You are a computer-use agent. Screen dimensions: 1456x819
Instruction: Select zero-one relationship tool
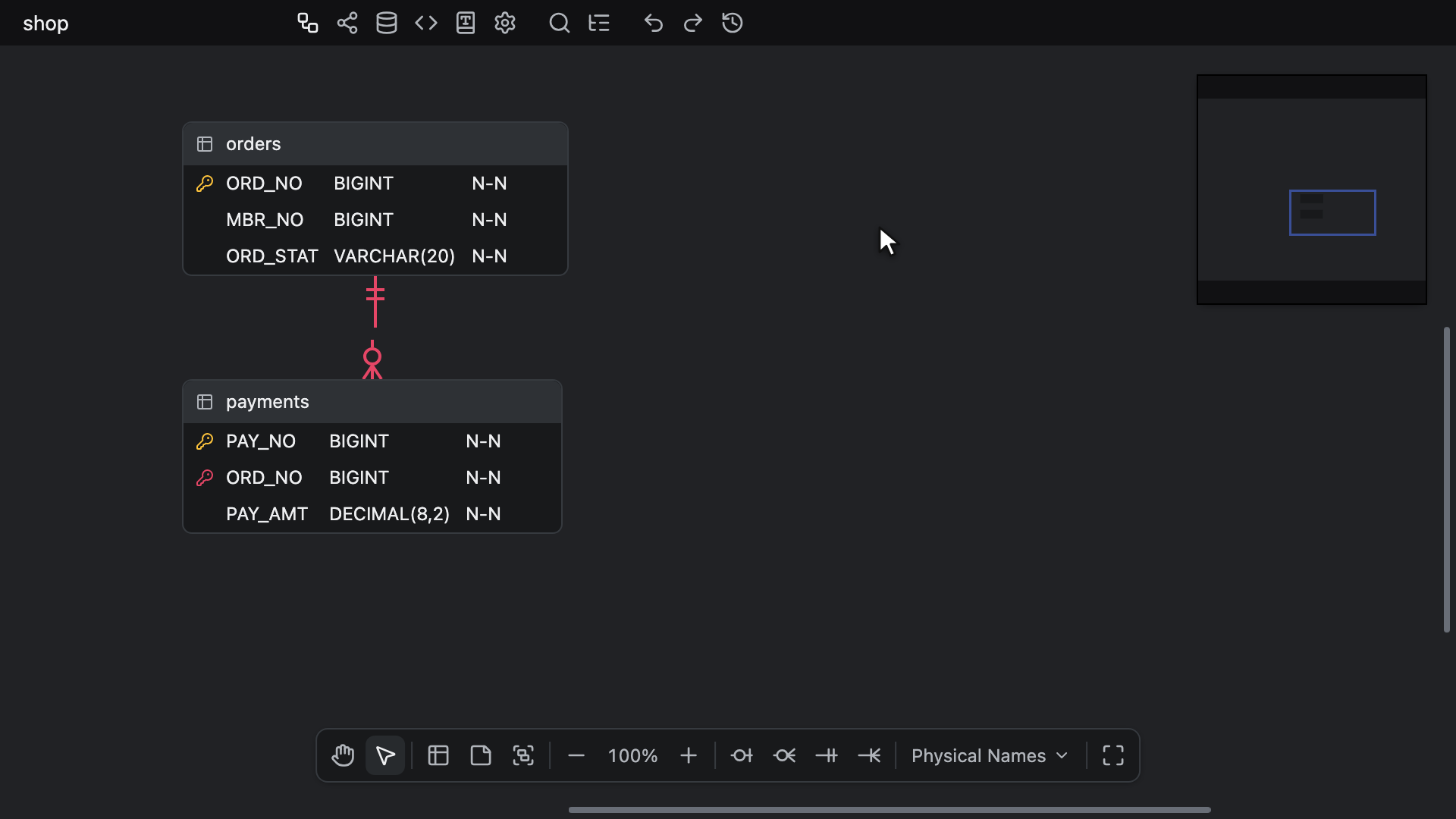(x=742, y=755)
